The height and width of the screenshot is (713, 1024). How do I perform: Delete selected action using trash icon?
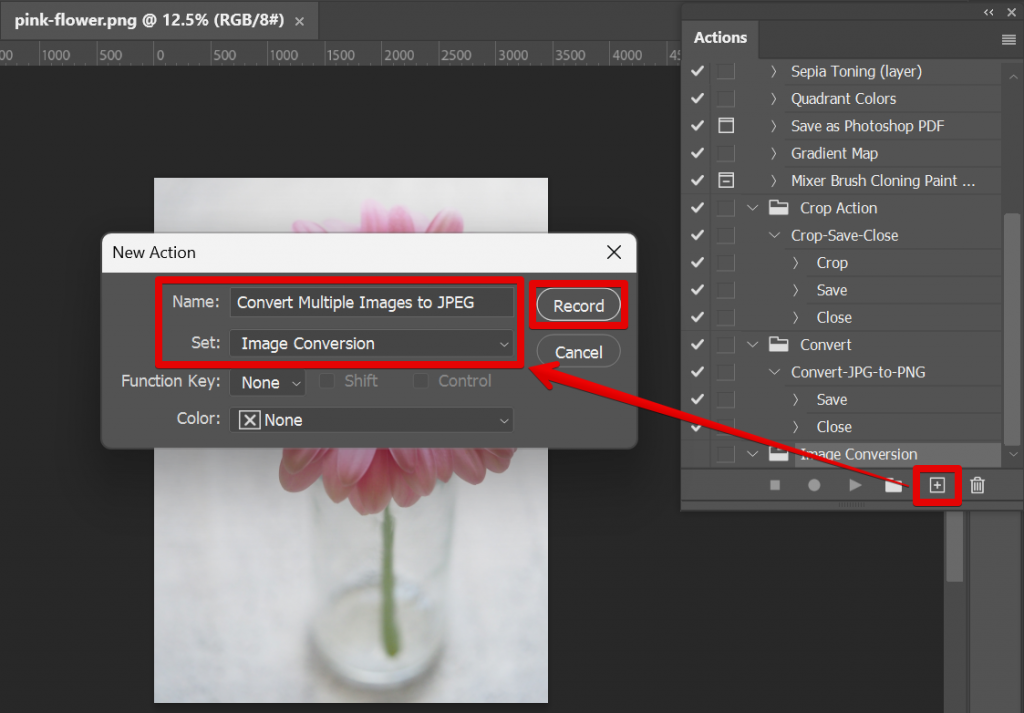[x=977, y=485]
